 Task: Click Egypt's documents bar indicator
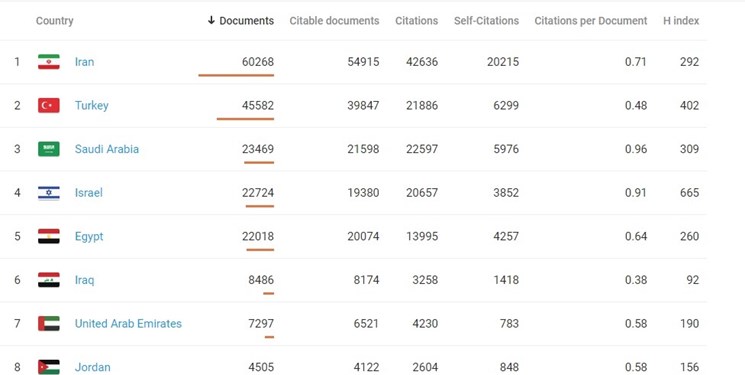click(260, 250)
